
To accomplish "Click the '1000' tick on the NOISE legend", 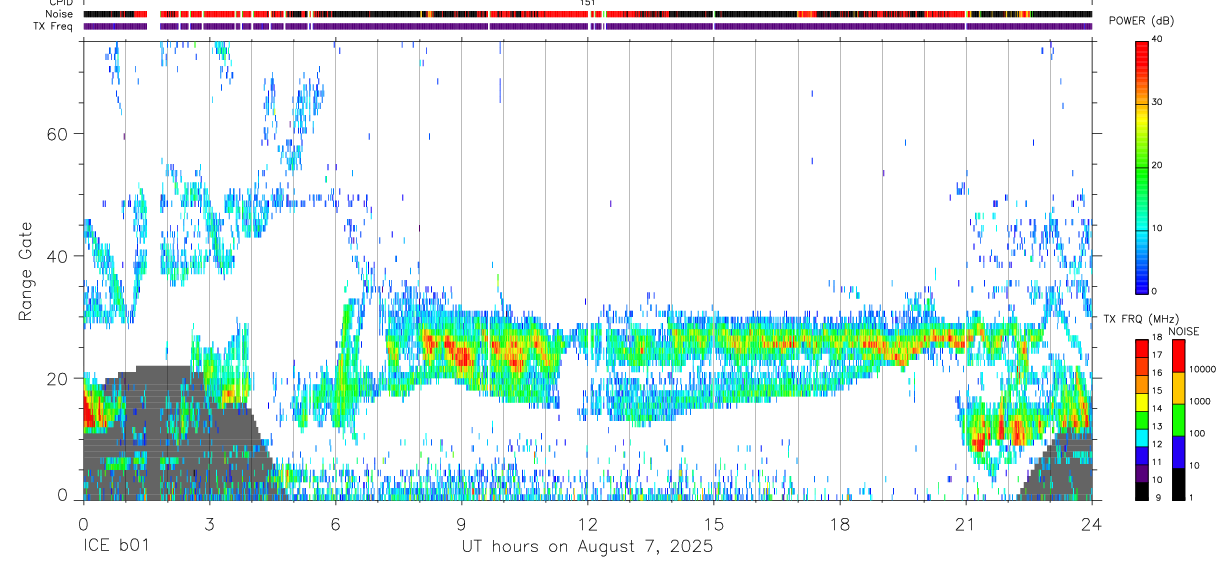I will (1200, 401).
